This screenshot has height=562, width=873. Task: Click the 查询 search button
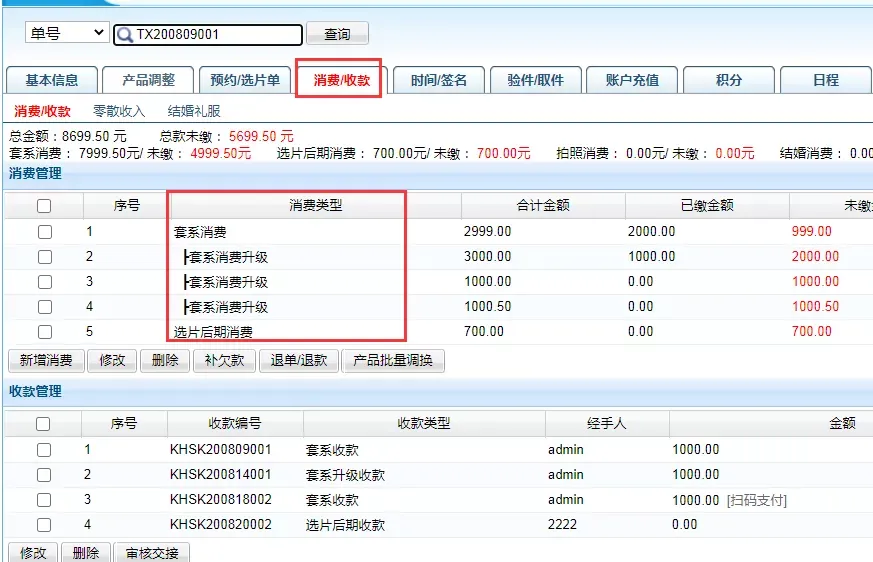337,34
